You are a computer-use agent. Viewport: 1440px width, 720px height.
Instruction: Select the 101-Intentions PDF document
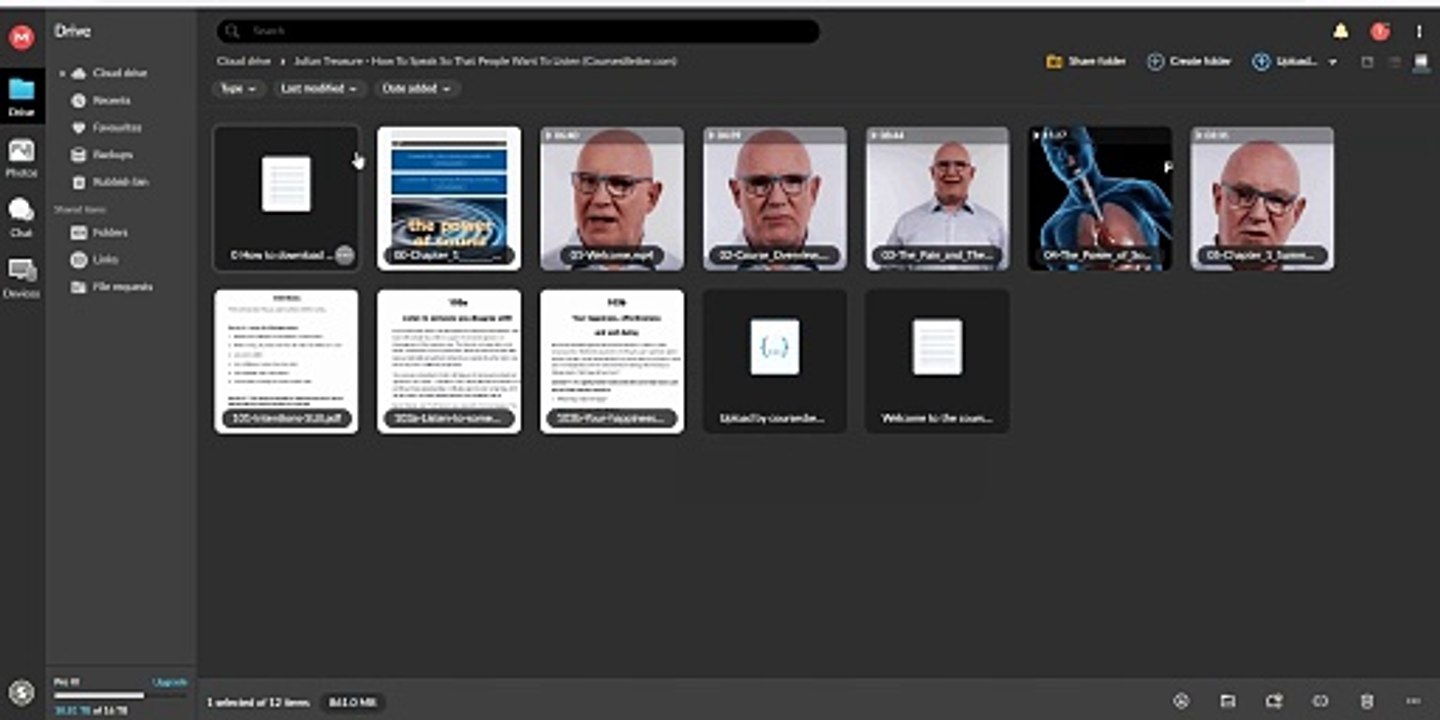286,361
